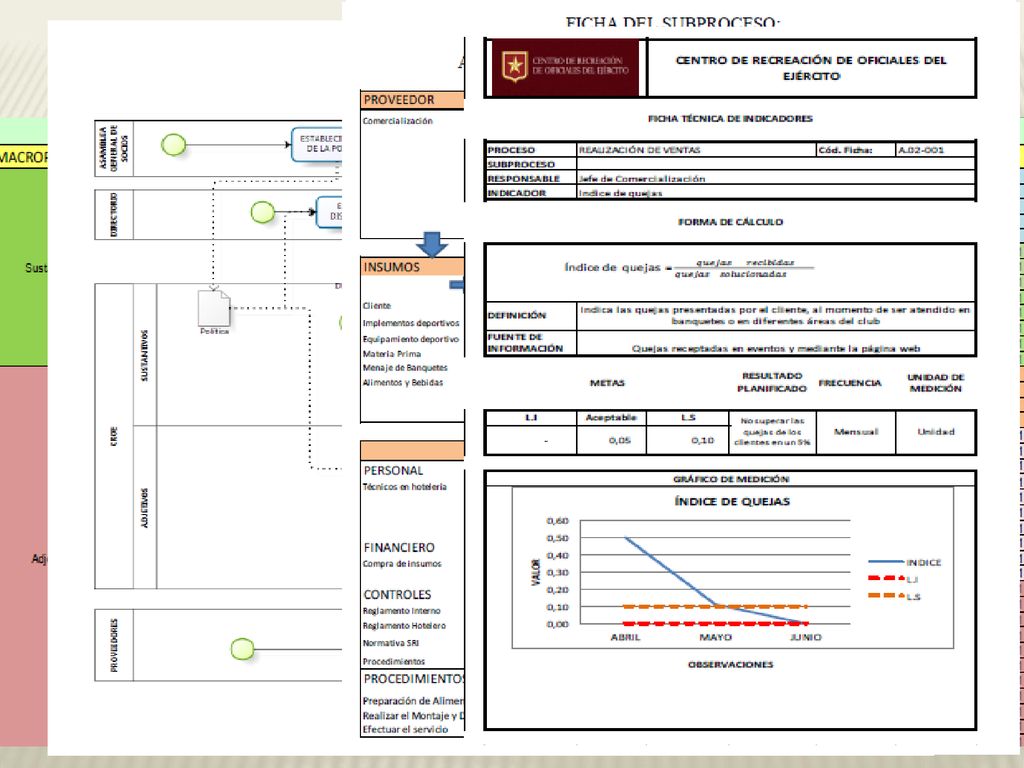Image resolution: width=1024 pixels, height=768 pixels.
Task: Click the 'Materia Prima' item
Action: tap(392, 353)
